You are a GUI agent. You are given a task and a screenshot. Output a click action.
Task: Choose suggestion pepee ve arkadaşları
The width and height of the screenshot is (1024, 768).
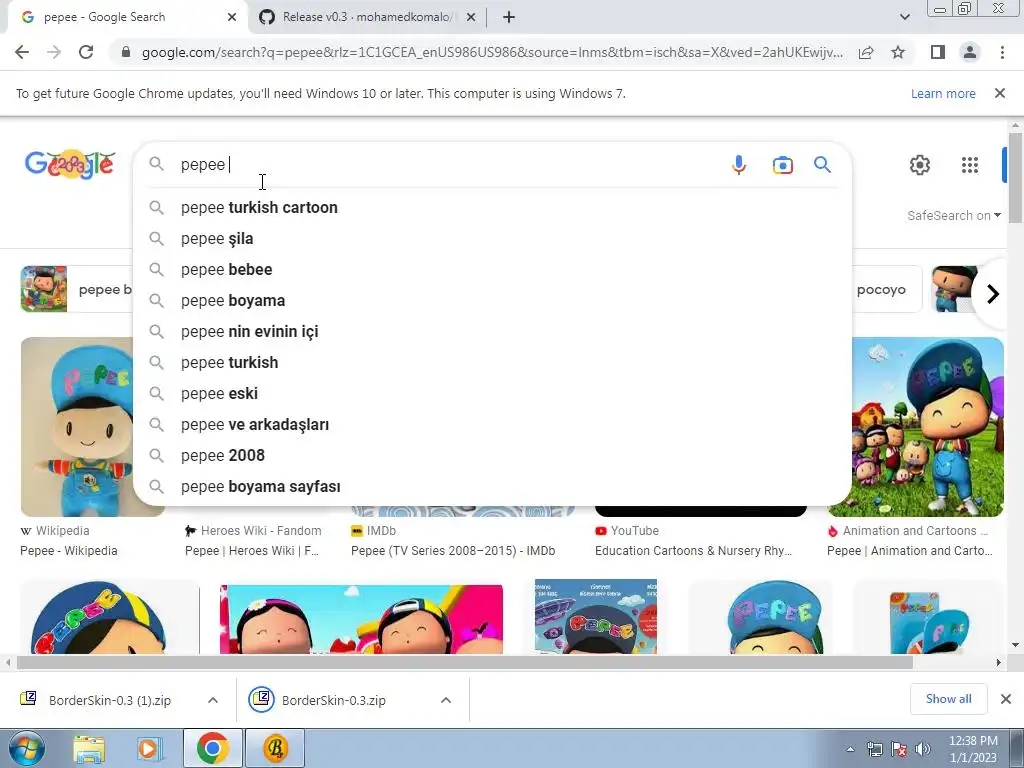click(492, 424)
